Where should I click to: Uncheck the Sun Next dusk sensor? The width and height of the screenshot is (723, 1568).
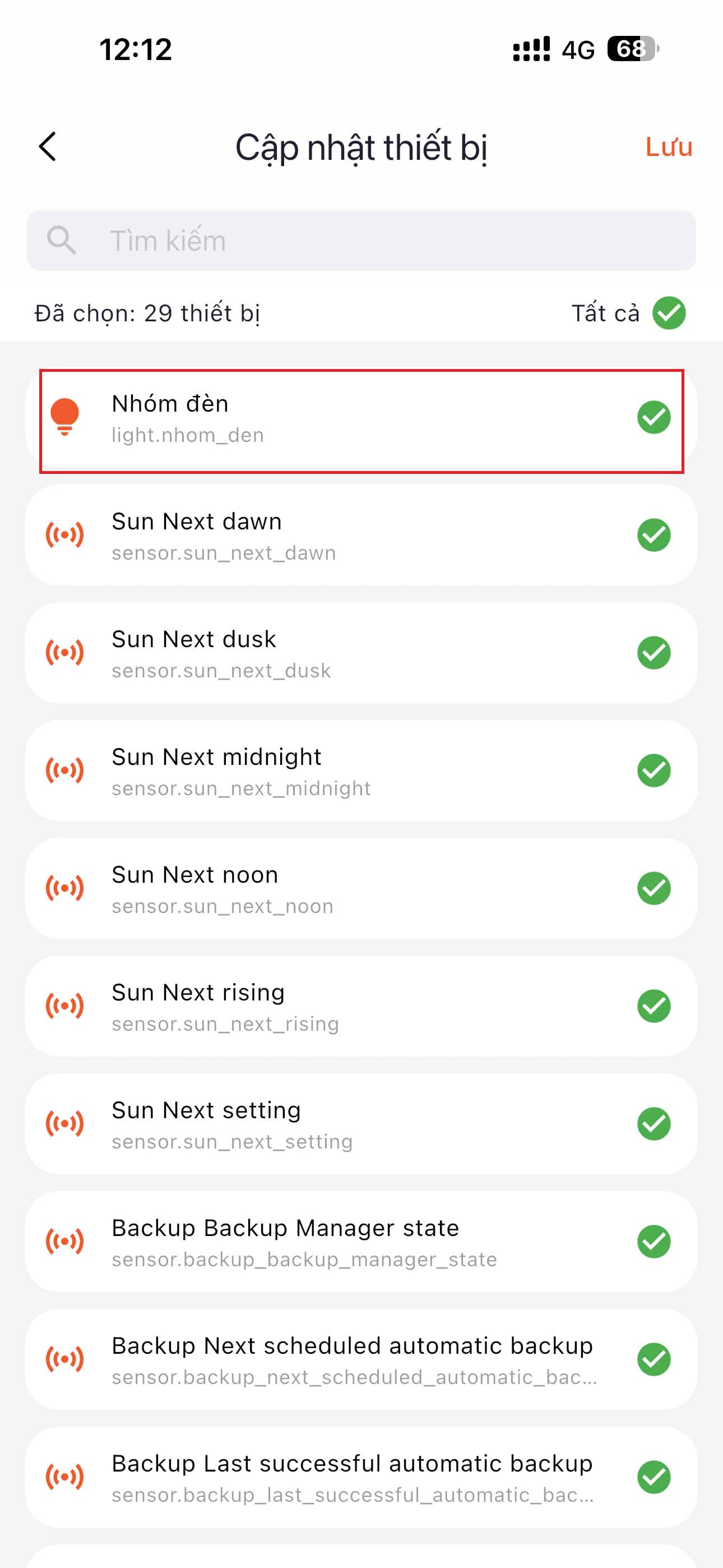pyautogui.click(x=654, y=653)
